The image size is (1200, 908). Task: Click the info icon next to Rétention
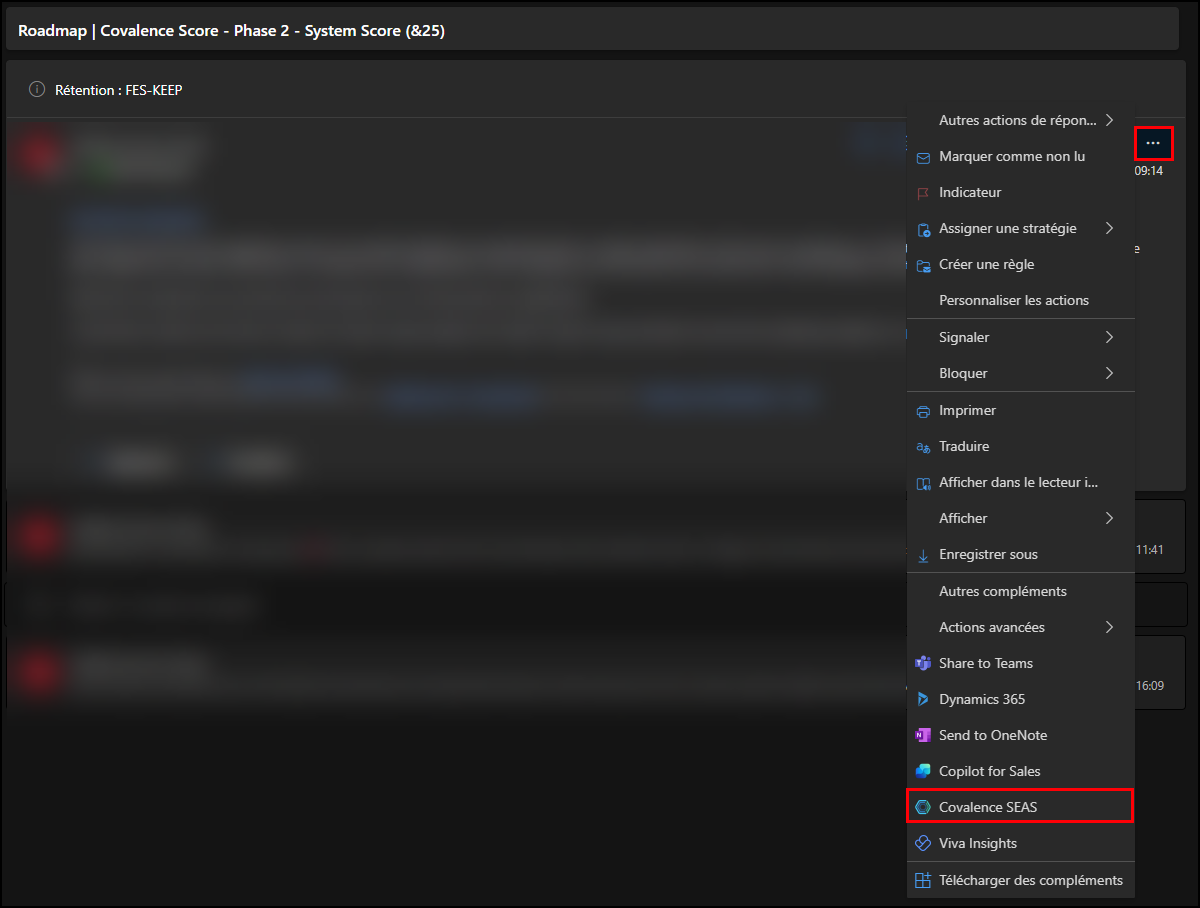(x=37, y=90)
